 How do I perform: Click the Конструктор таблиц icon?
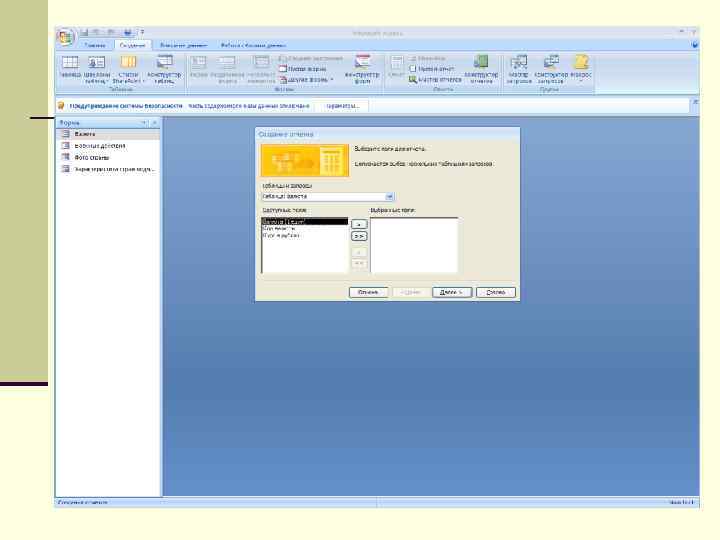(x=164, y=69)
